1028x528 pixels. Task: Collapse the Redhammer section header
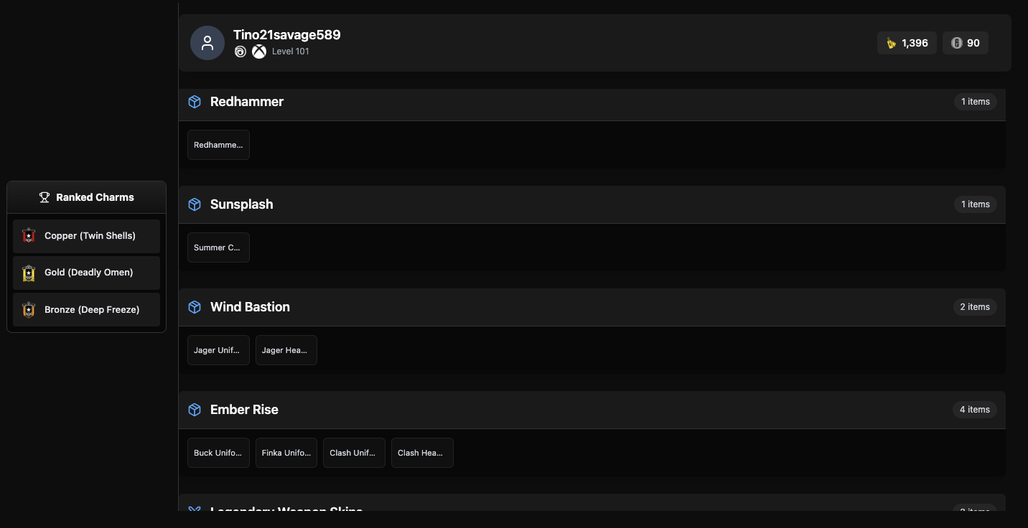pyautogui.click(x=592, y=102)
